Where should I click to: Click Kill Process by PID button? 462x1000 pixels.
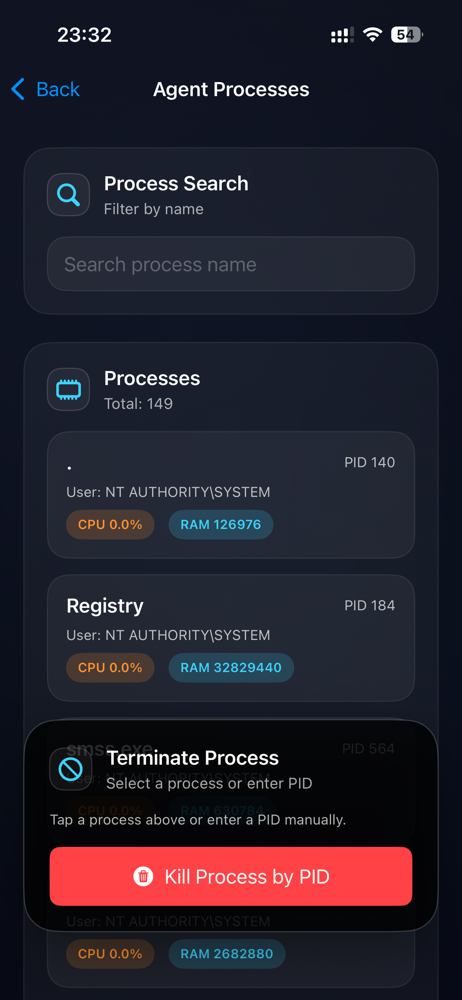pos(231,876)
